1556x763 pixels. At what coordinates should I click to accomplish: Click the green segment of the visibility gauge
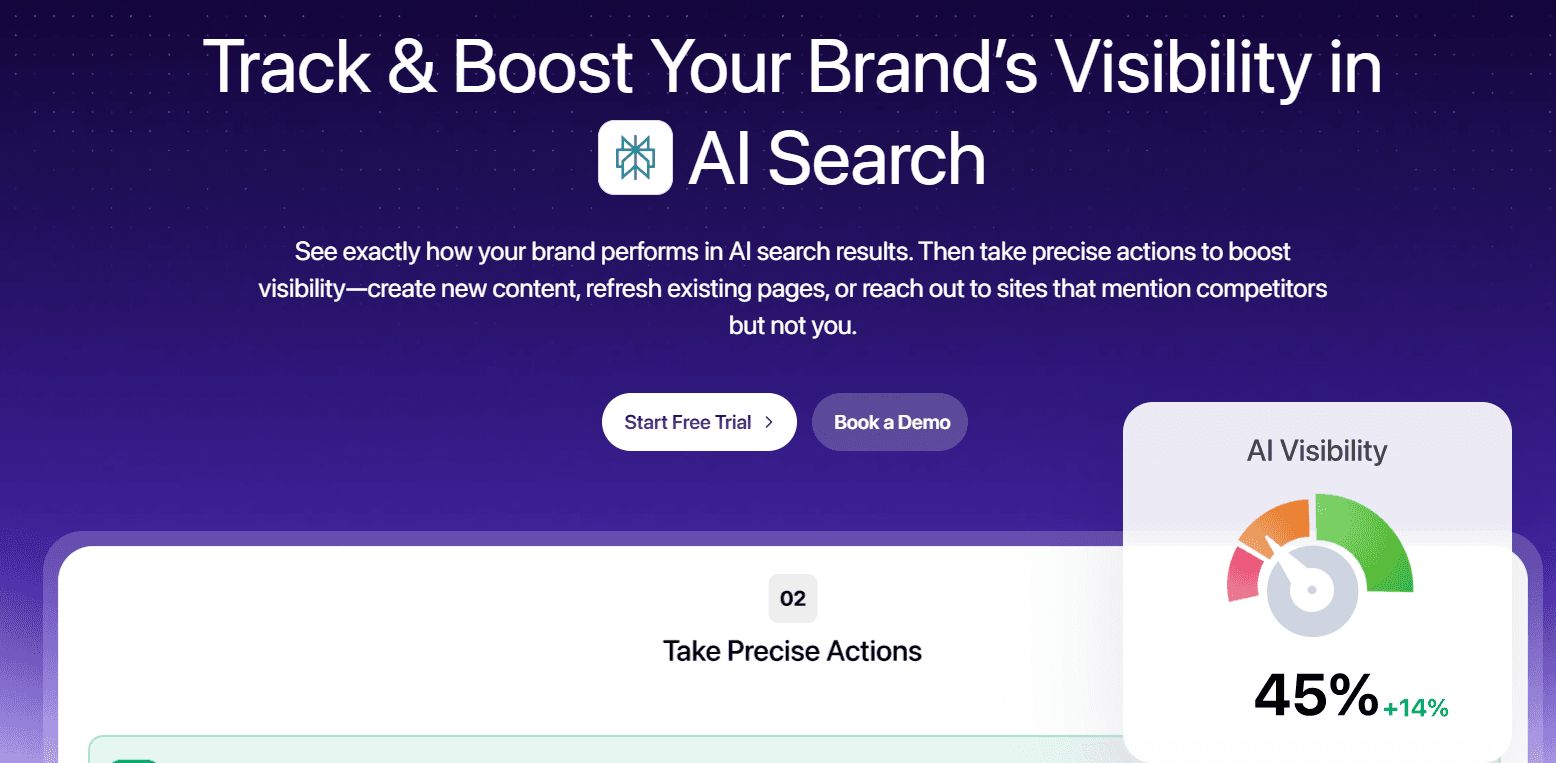1366,540
